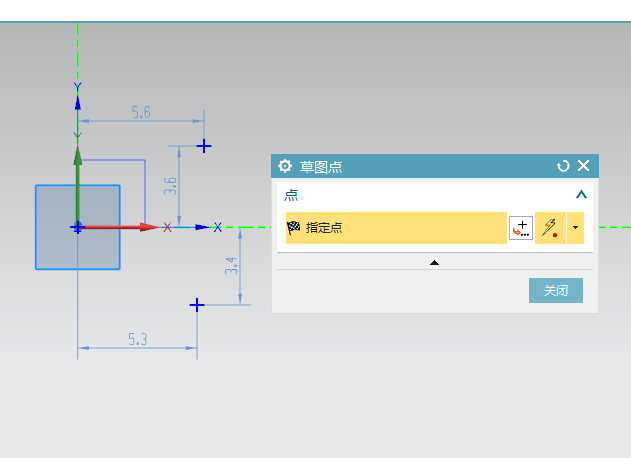Reset the 草图点 dialog
The height and width of the screenshot is (458, 631).
coord(563,166)
